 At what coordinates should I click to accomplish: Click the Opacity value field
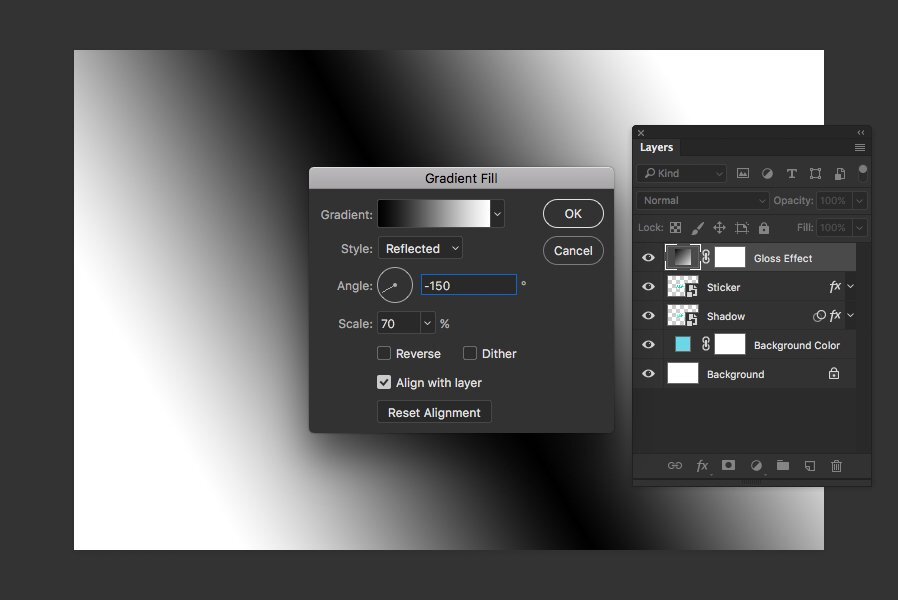click(x=834, y=200)
